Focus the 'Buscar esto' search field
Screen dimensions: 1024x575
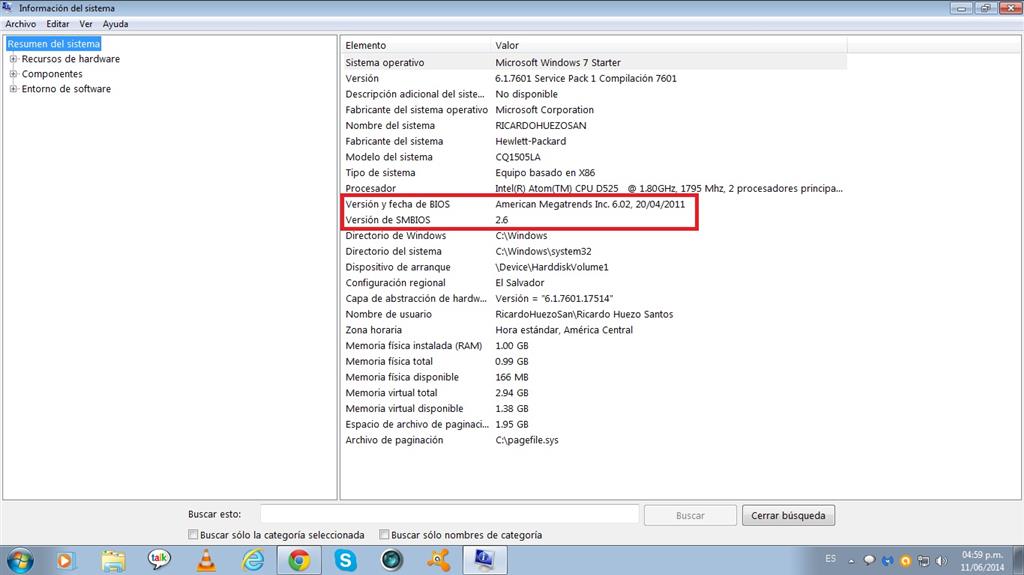pyautogui.click(x=449, y=514)
